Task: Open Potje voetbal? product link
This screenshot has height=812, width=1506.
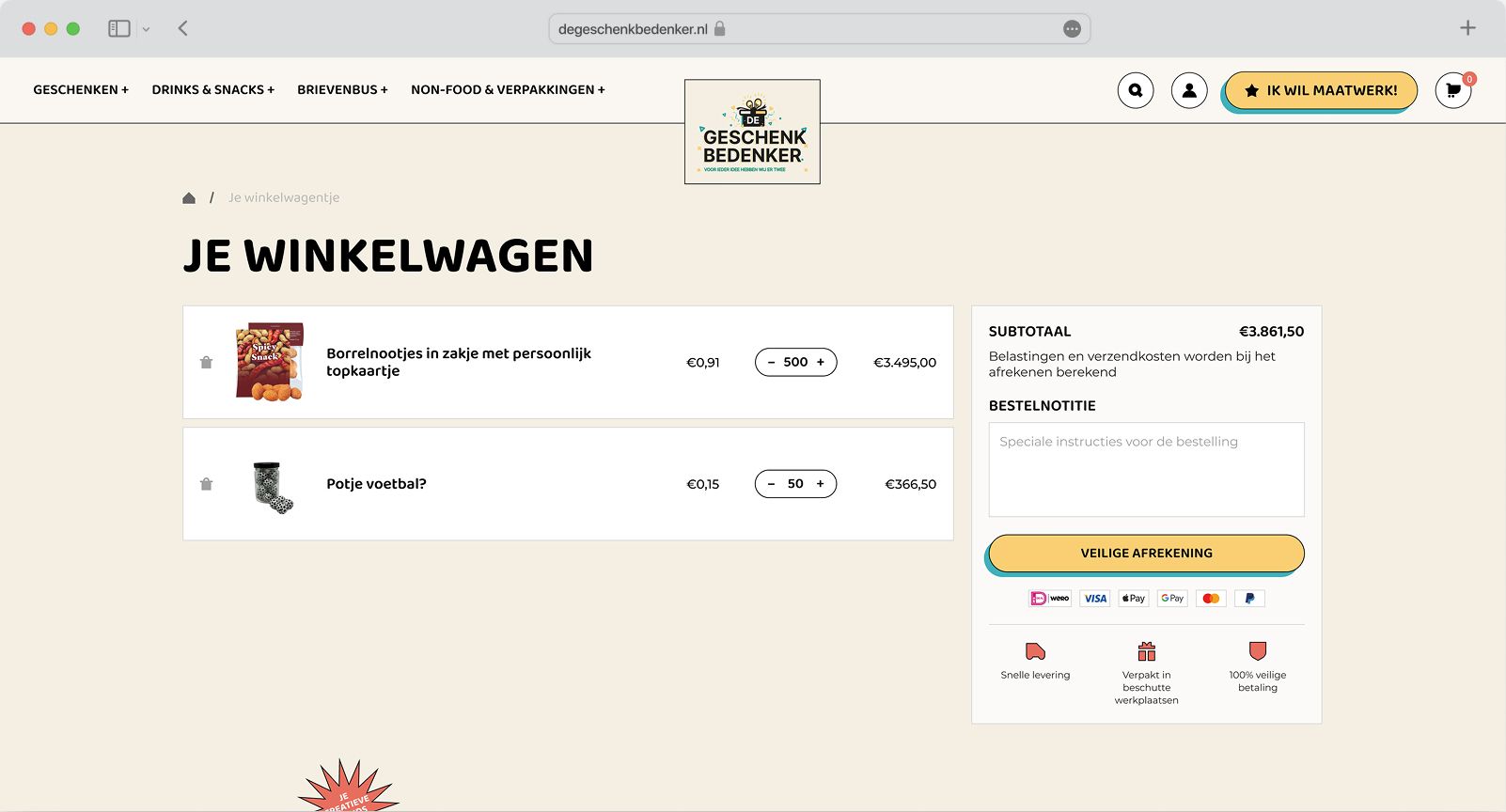Action: (376, 484)
